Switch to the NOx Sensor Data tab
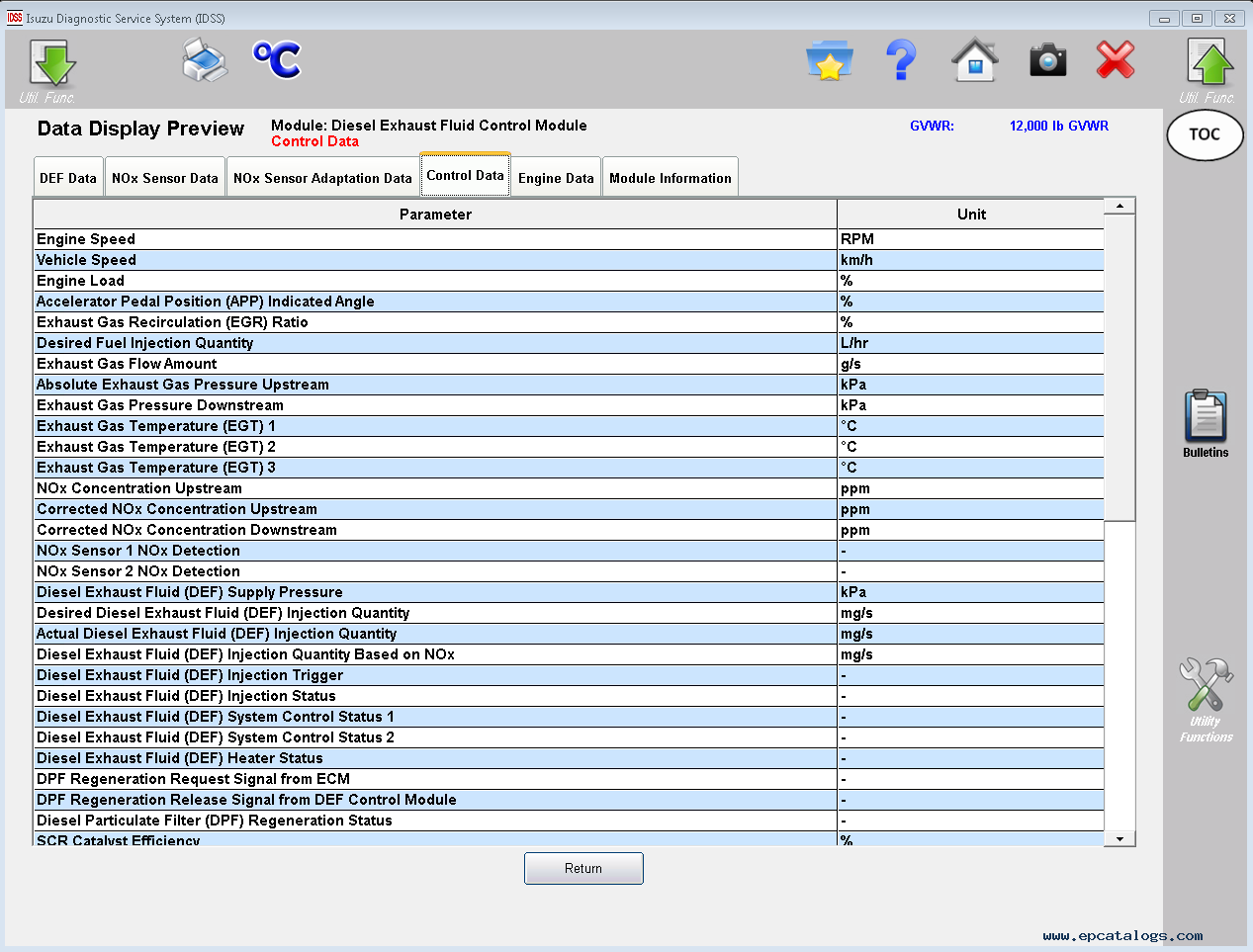1253x952 pixels. (x=165, y=178)
